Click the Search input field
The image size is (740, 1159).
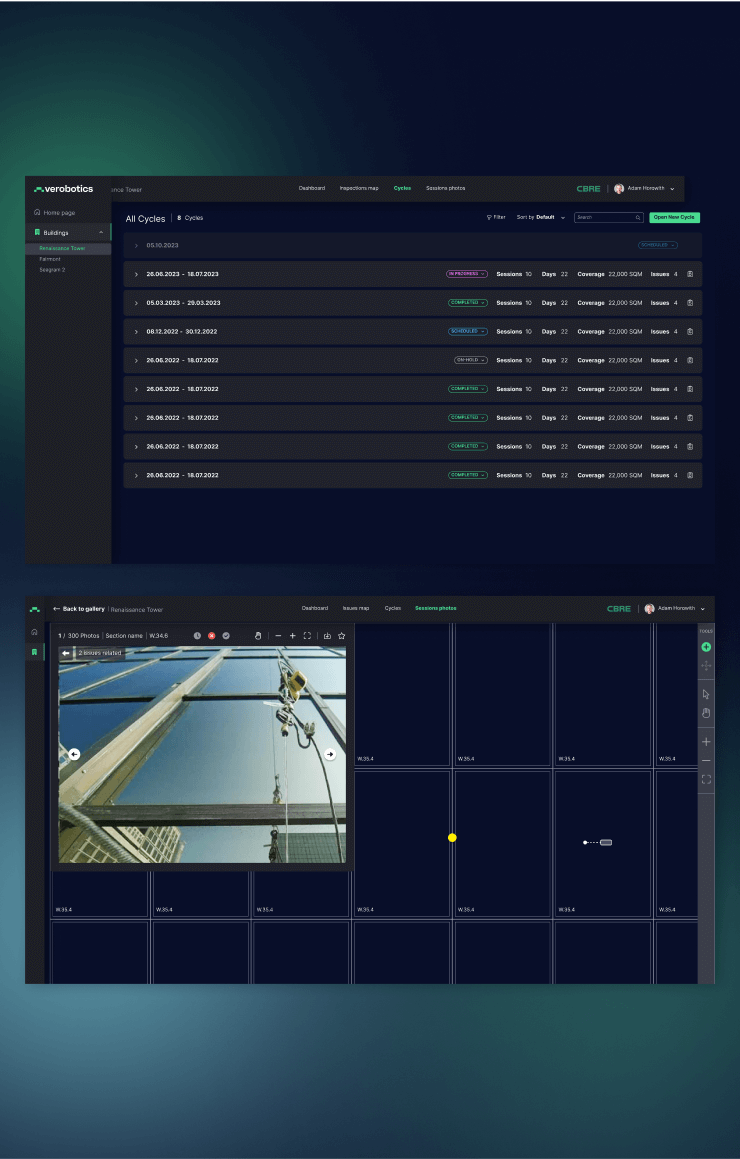pyautogui.click(x=605, y=217)
